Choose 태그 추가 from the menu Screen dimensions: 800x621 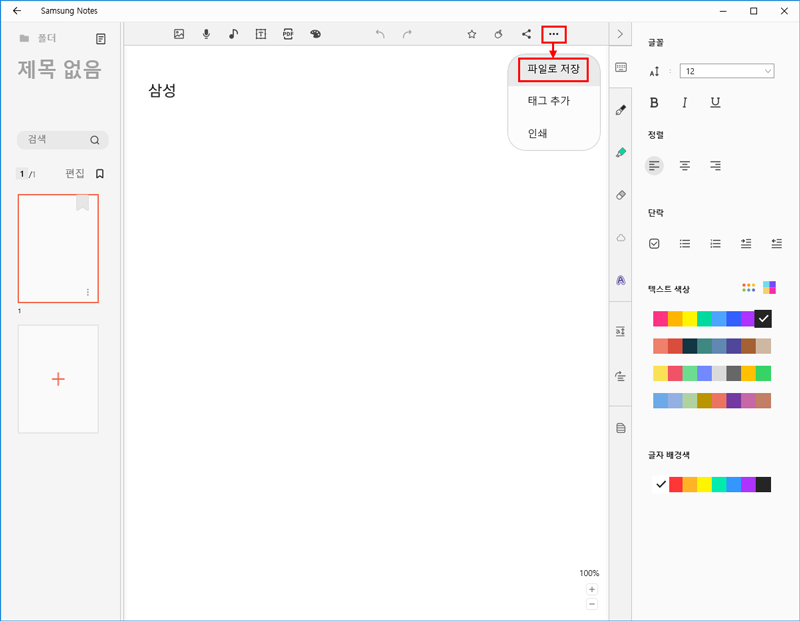click(x=548, y=101)
